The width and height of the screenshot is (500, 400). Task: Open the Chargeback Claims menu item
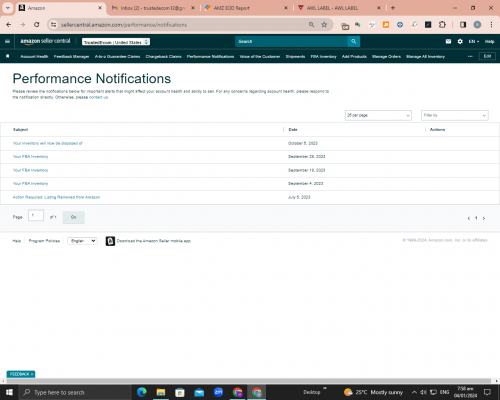point(163,56)
